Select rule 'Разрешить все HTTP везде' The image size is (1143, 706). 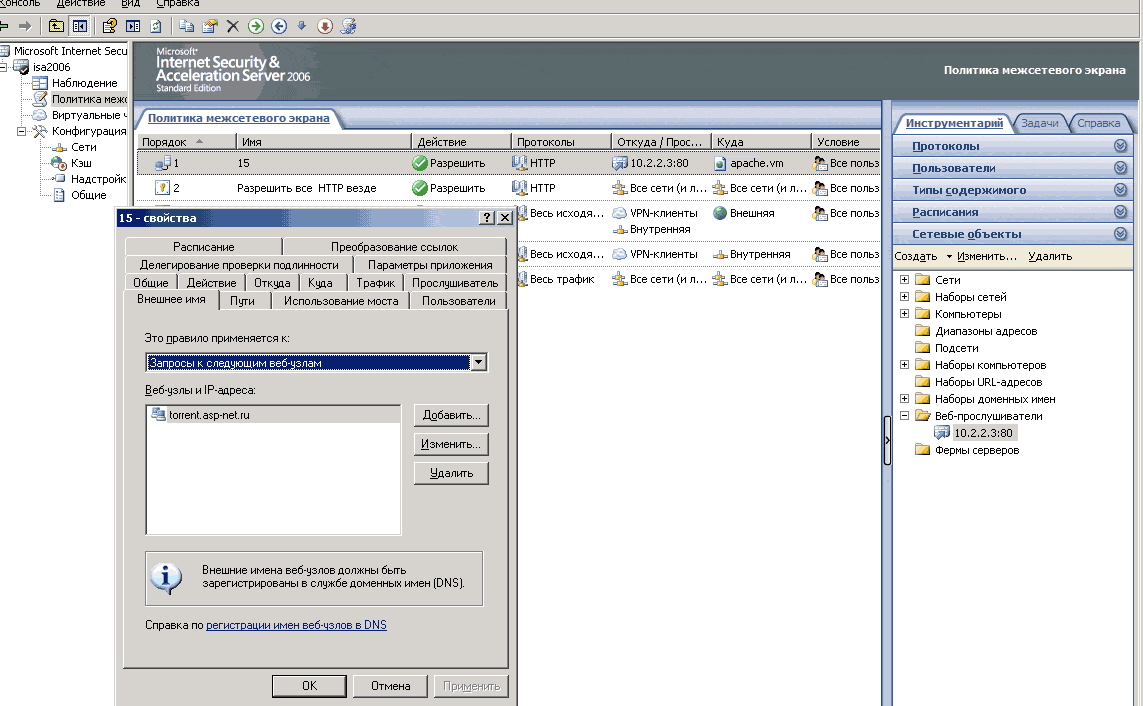coord(306,188)
